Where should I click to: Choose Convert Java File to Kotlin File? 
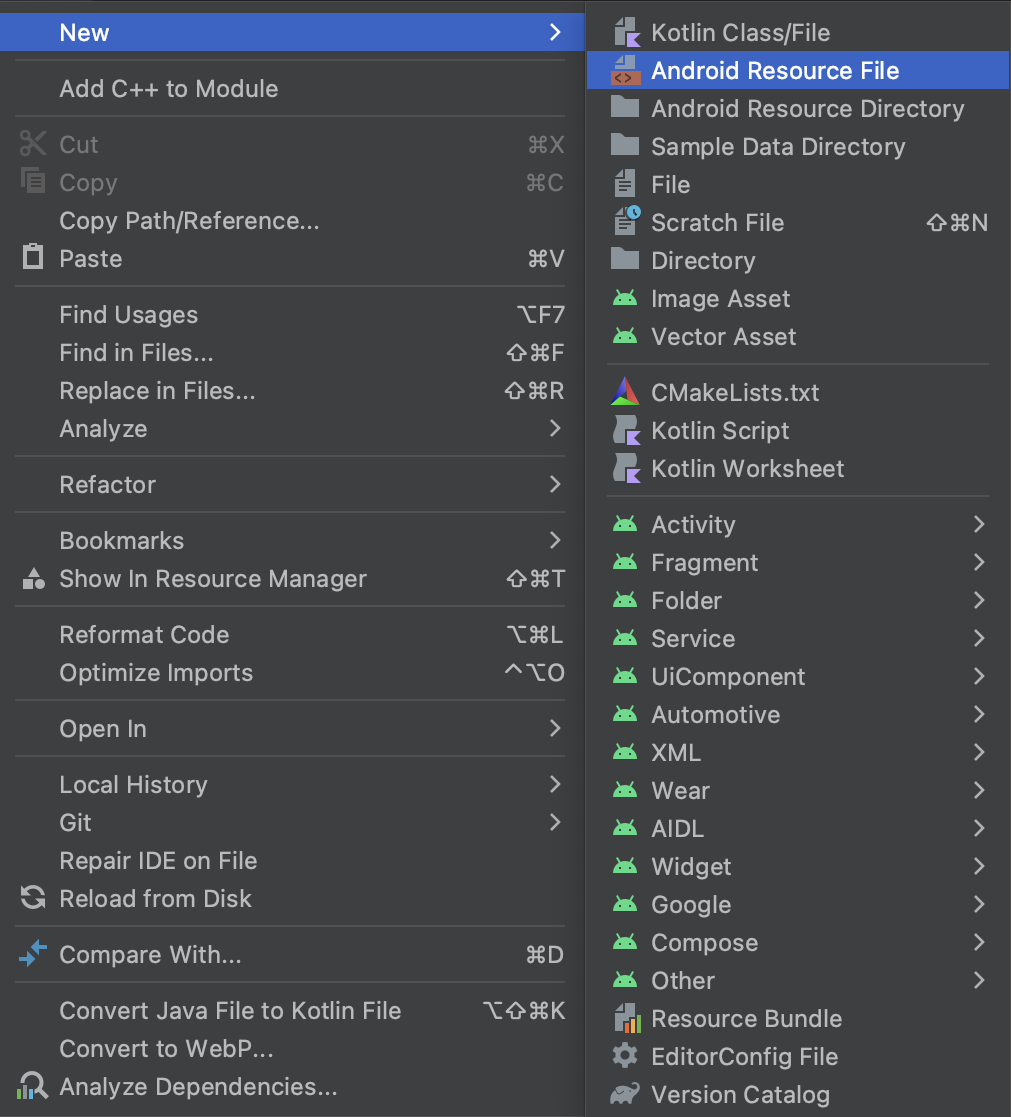pyautogui.click(x=230, y=1011)
